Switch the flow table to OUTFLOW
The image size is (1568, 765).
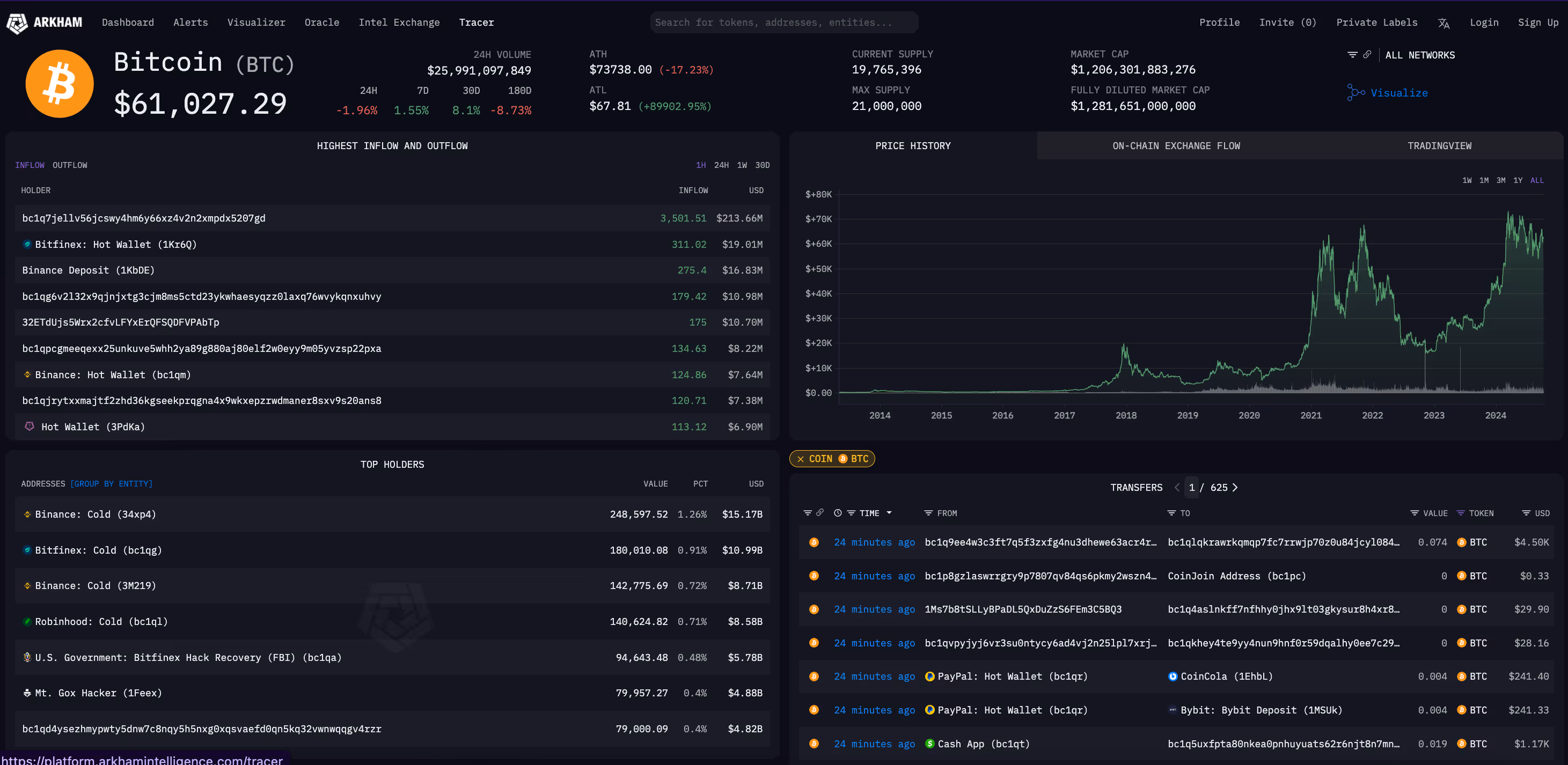(x=69, y=165)
